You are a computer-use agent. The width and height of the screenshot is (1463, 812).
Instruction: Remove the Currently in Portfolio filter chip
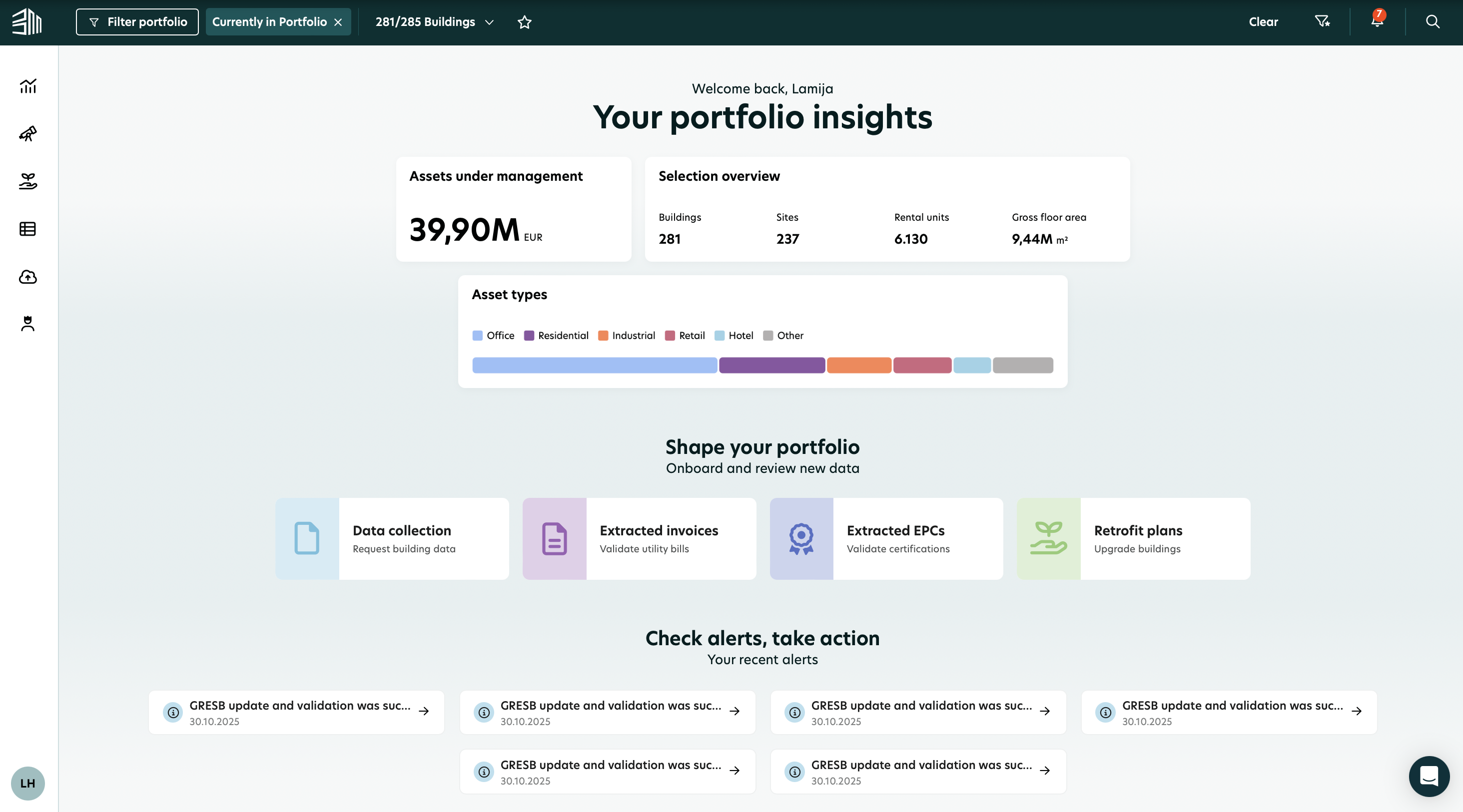click(338, 22)
